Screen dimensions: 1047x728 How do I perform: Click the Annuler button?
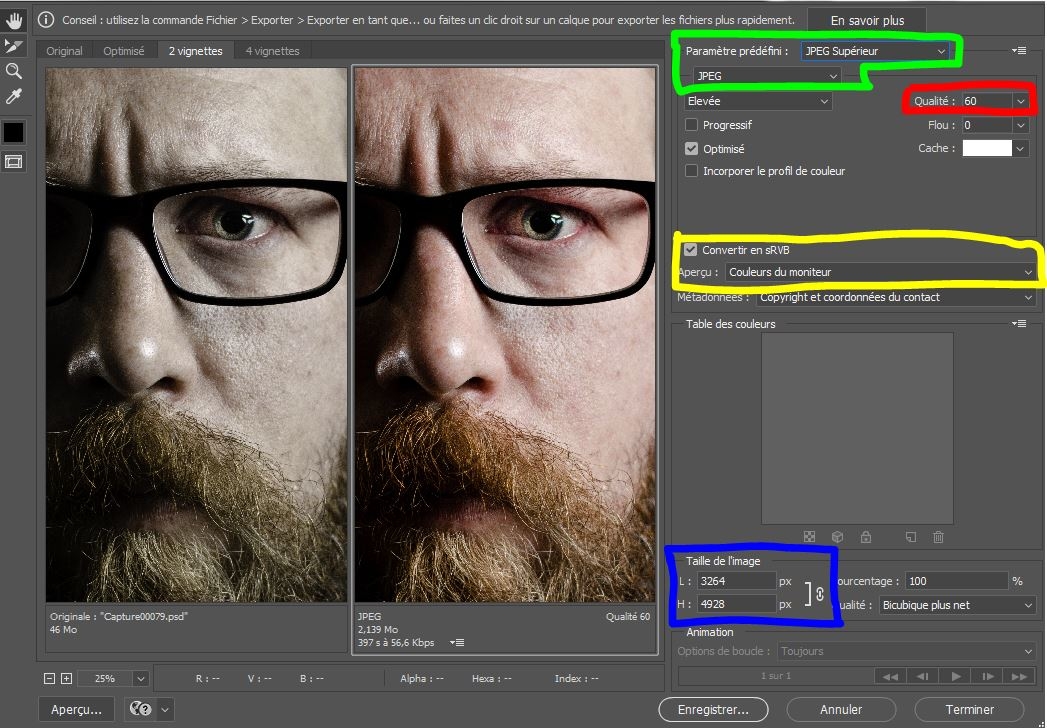pyautogui.click(x=840, y=709)
